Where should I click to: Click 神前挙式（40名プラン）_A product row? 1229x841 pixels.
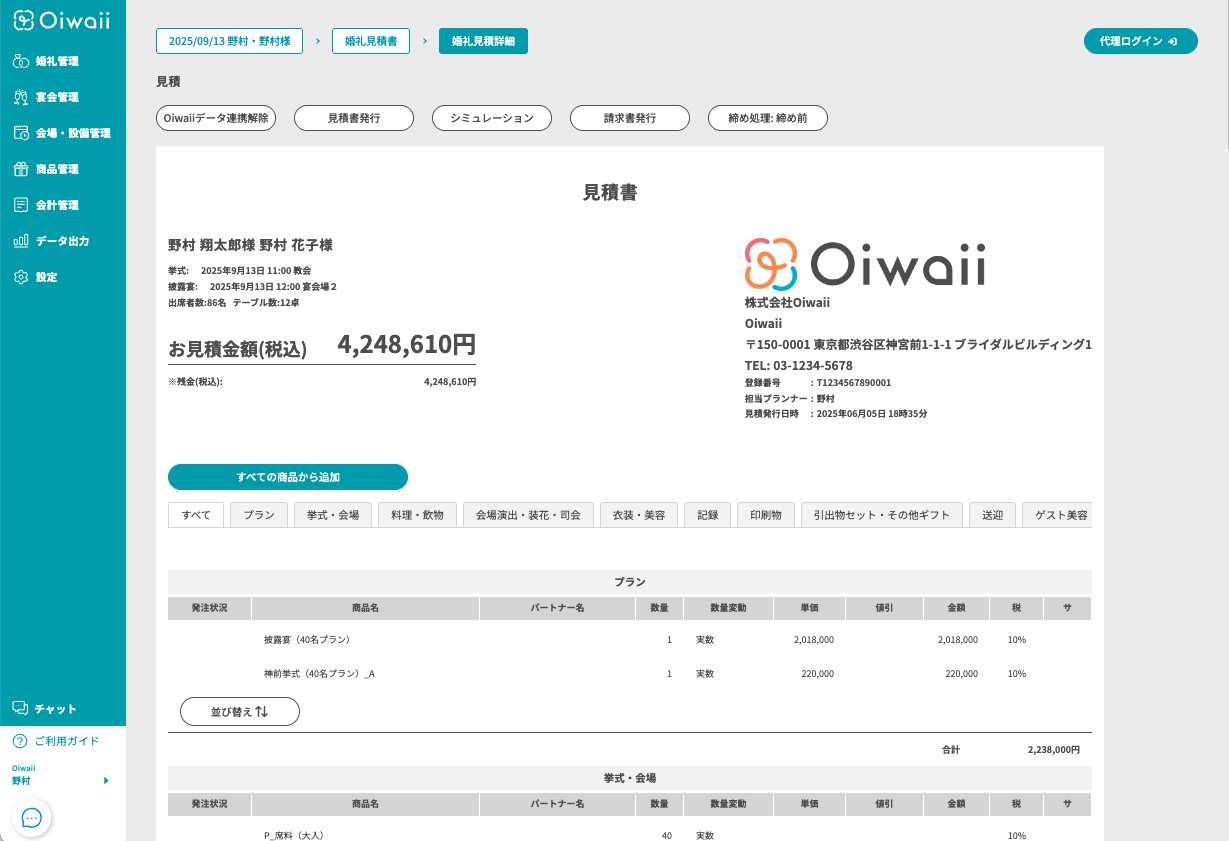pos(630,674)
